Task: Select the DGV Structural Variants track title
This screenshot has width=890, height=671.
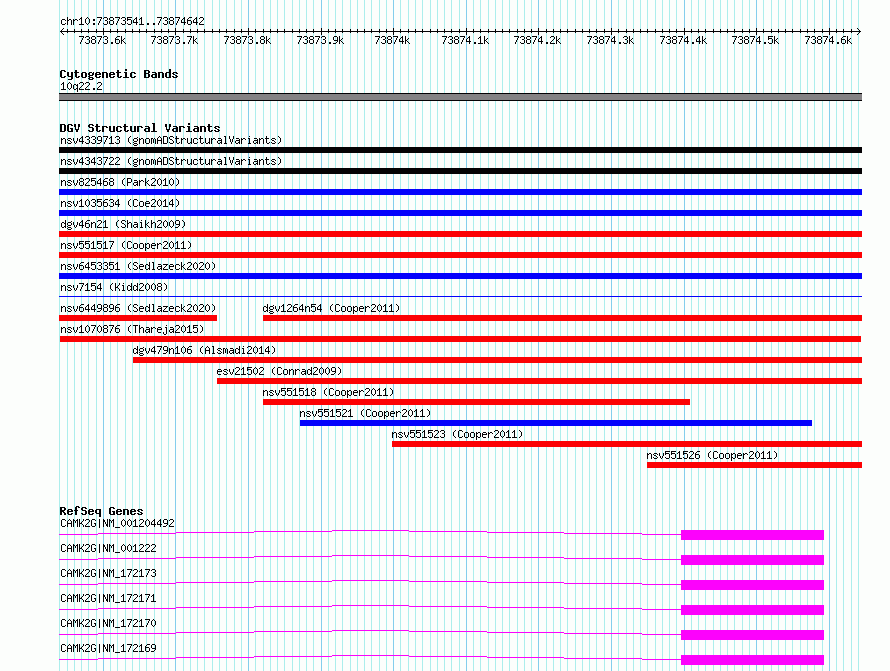Action: tap(140, 128)
